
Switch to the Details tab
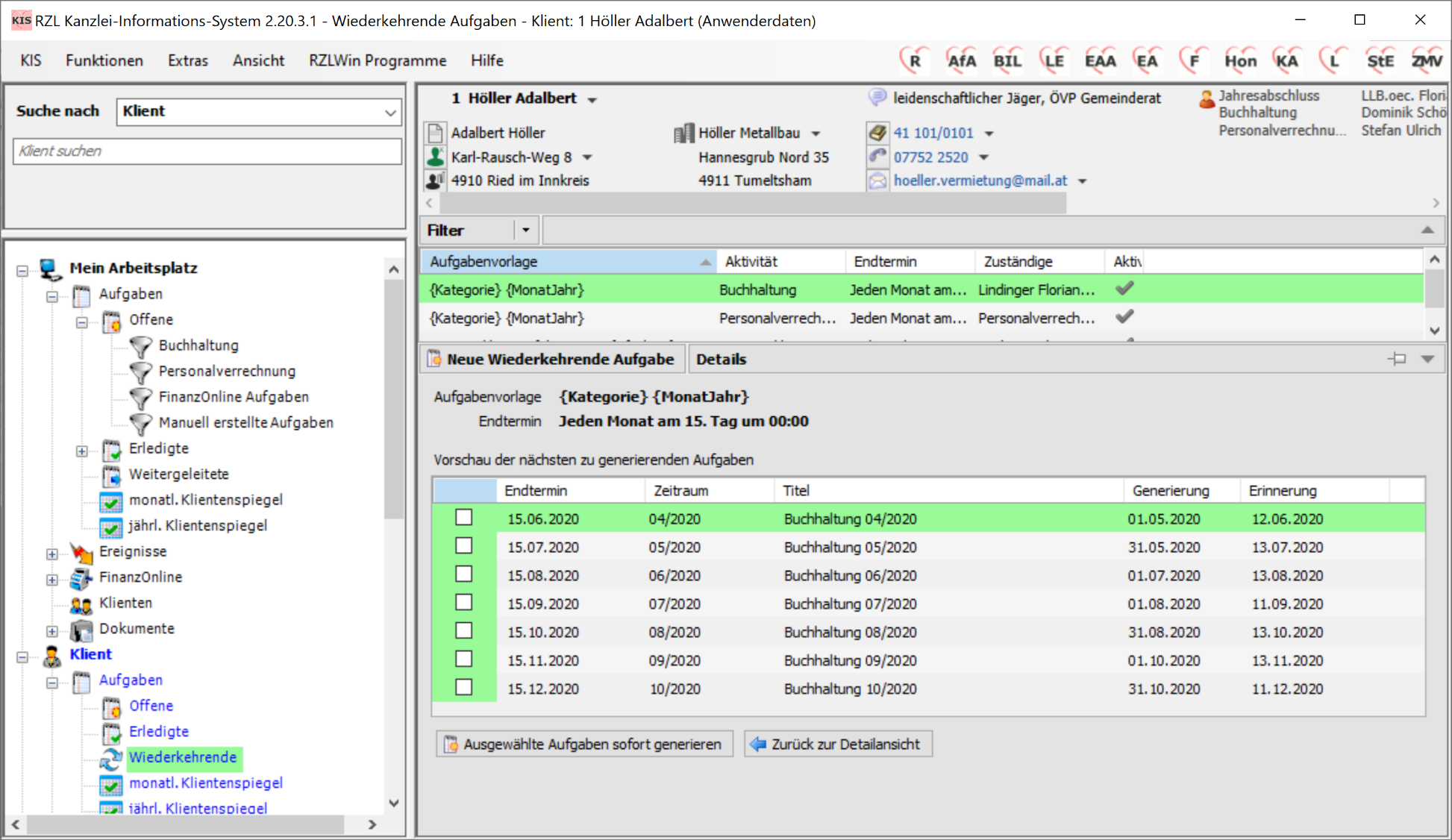721,359
